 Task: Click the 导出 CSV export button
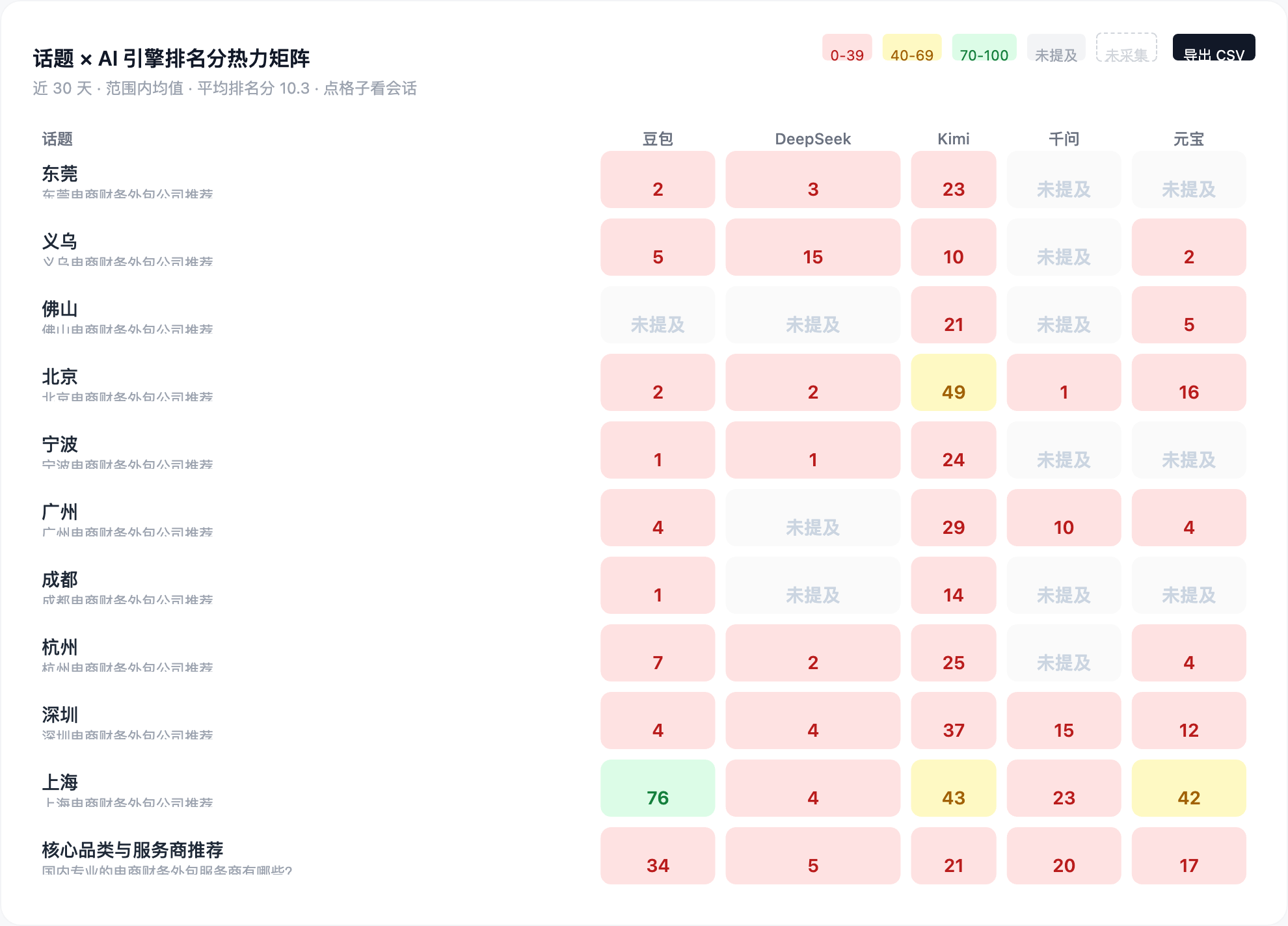tap(1213, 47)
